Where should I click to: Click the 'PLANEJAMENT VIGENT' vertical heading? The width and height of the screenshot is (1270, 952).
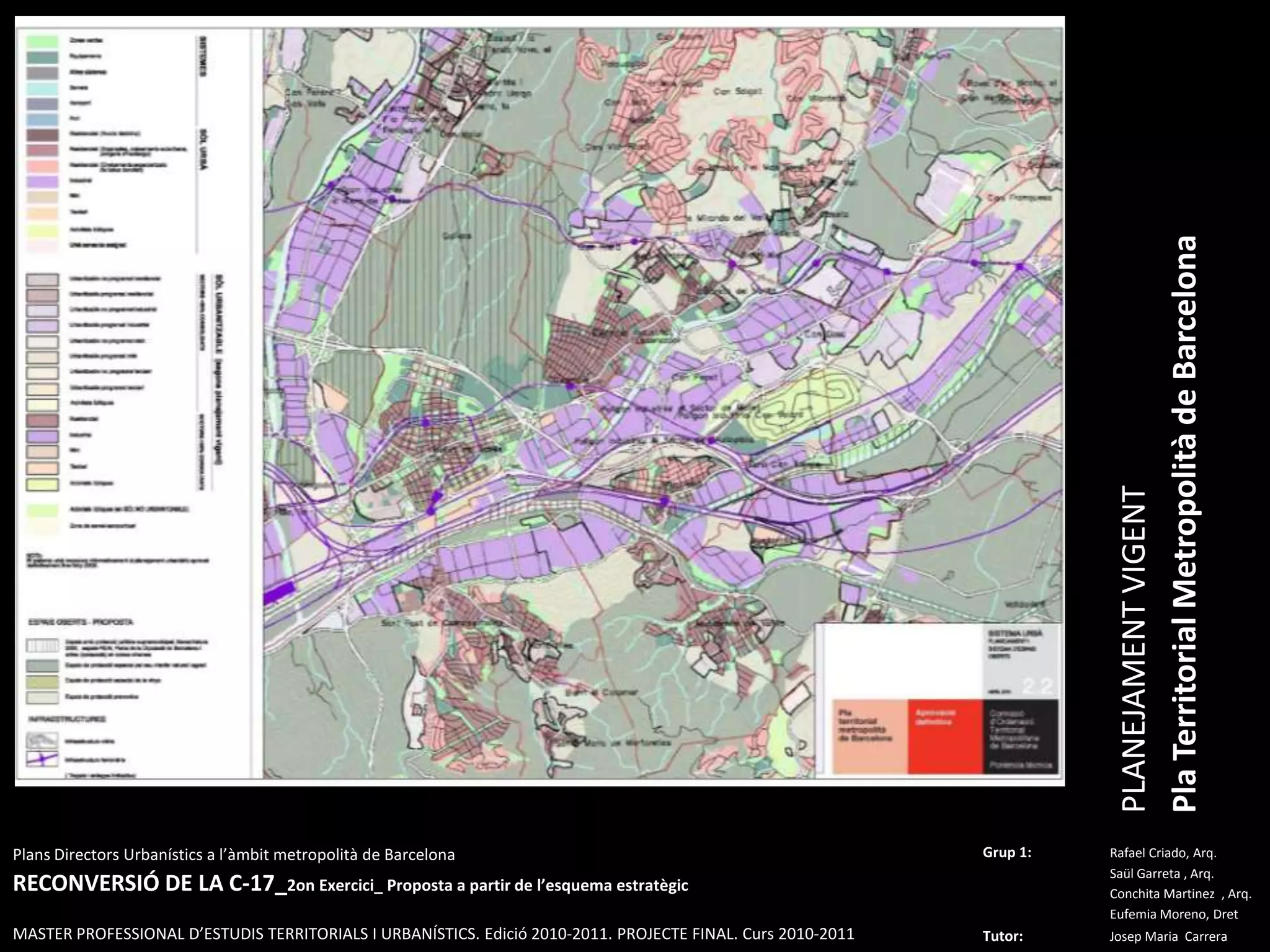coord(1134,648)
